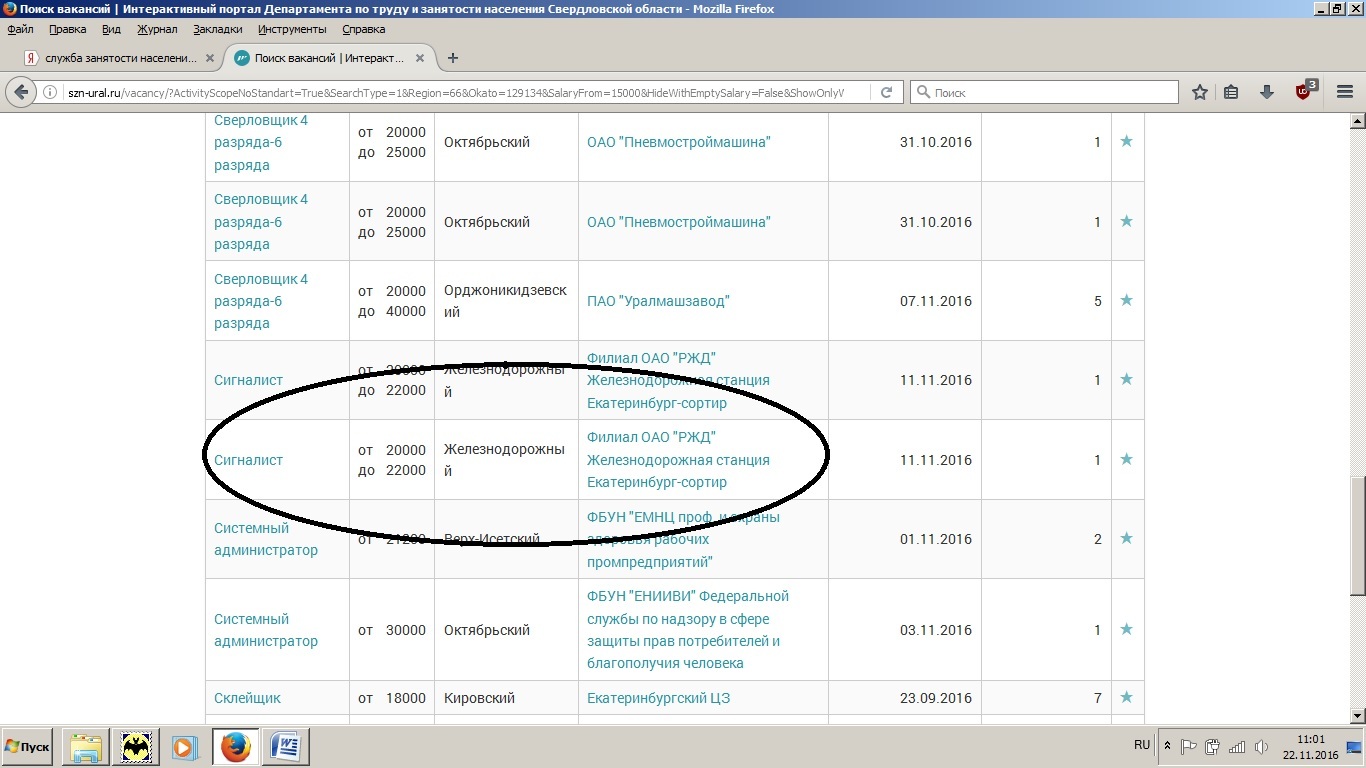Open Сверловщик vacancy link in Уралмашзавод row
The width and height of the screenshot is (1366, 768).
(x=261, y=301)
